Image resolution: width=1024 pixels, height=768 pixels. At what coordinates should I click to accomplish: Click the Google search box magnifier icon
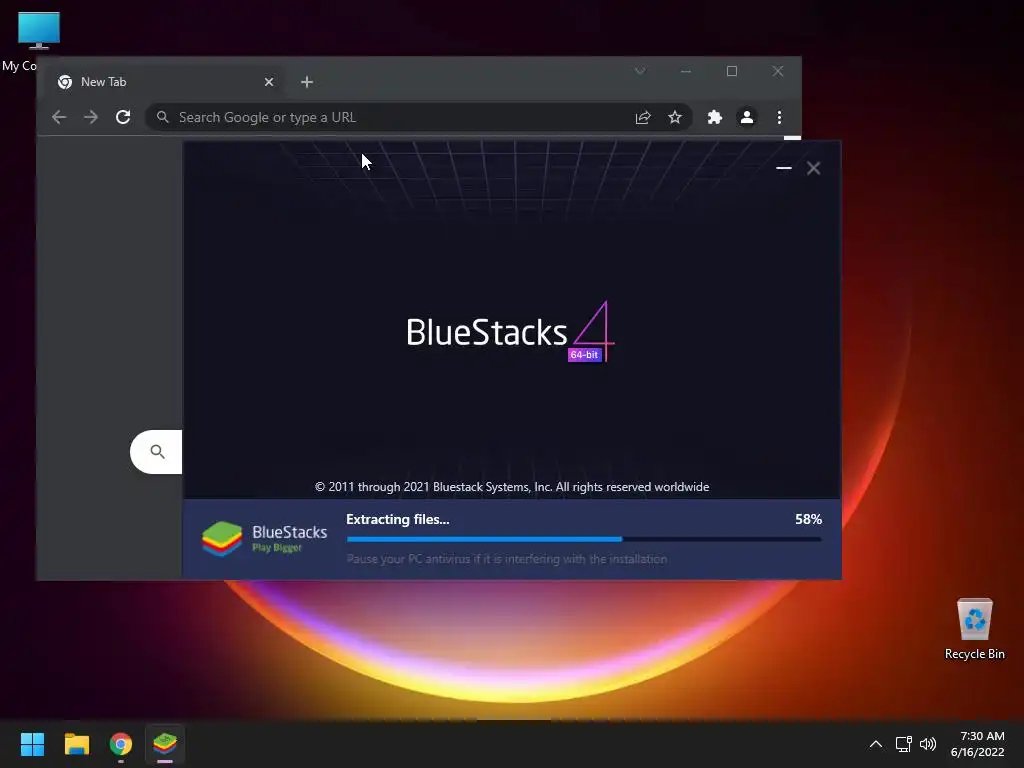(x=157, y=451)
